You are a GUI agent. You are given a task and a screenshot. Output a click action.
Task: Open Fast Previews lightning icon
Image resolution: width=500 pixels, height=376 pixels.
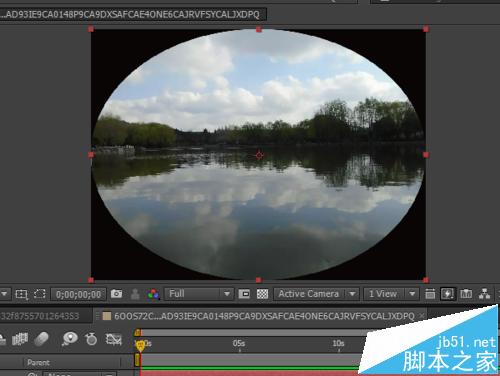(x=447, y=294)
